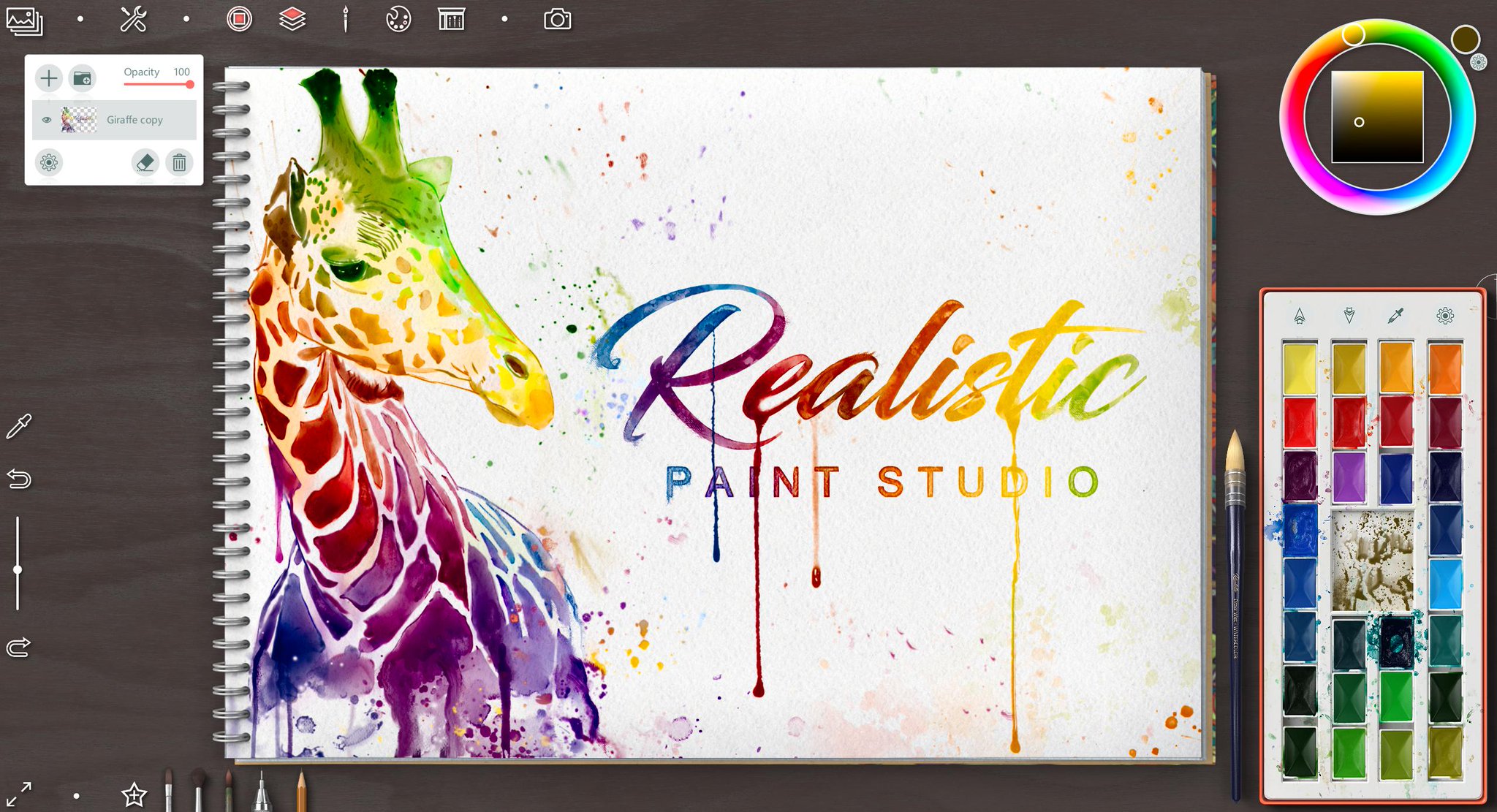Select the eyedropper tool on left sidebar
The height and width of the screenshot is (812, 1497).
19,427
